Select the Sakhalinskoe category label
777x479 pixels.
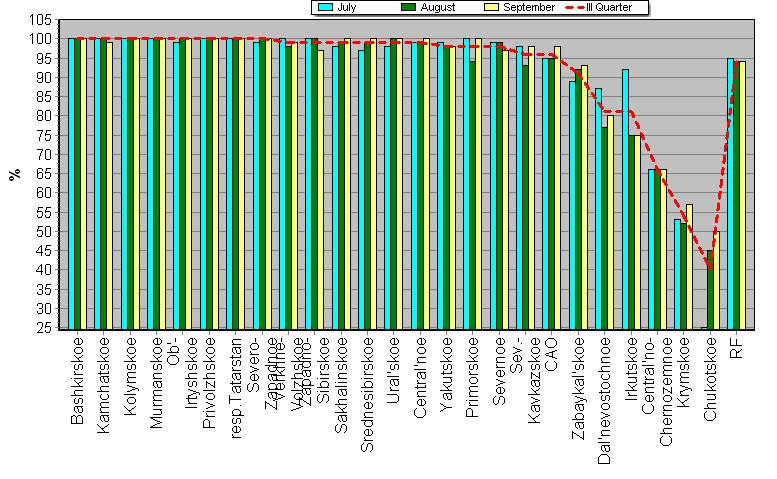(341, 385)
